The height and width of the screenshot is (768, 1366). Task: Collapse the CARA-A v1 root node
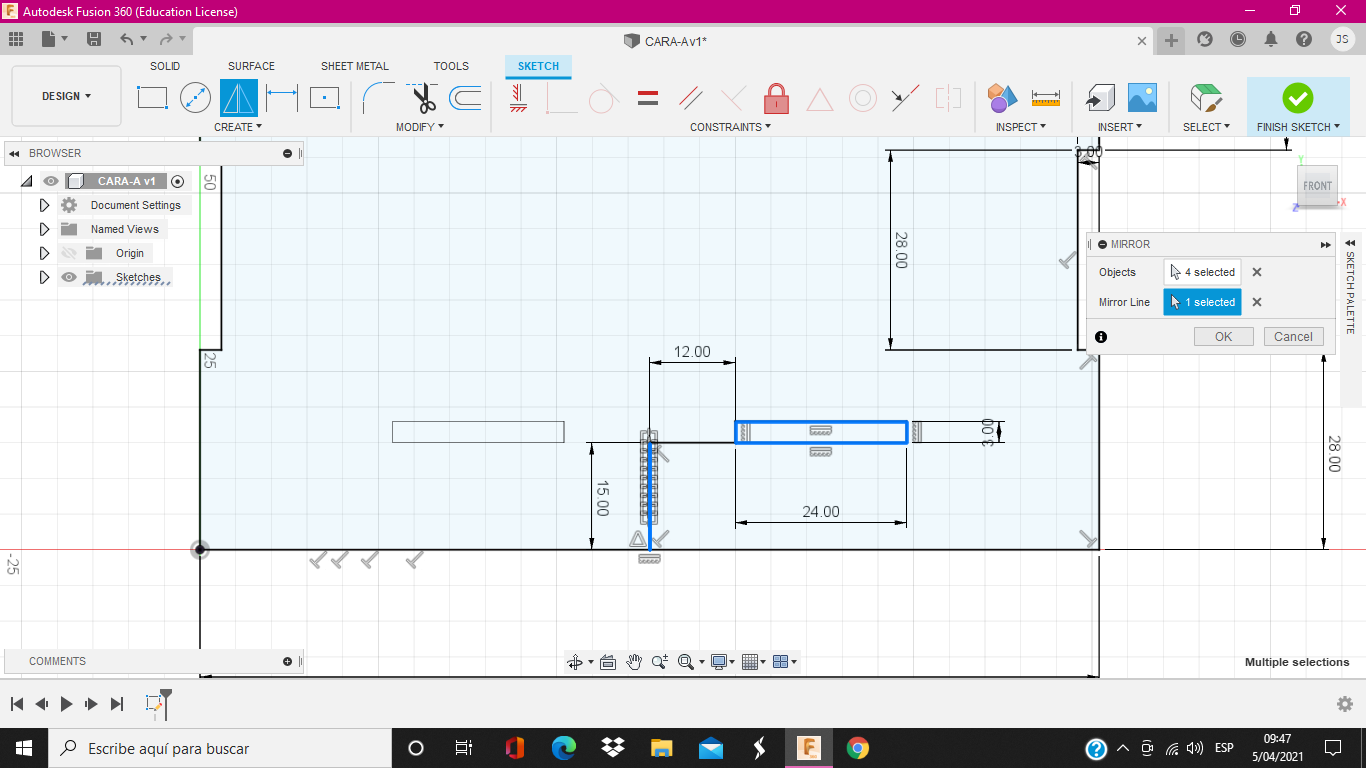coord(27,181)
